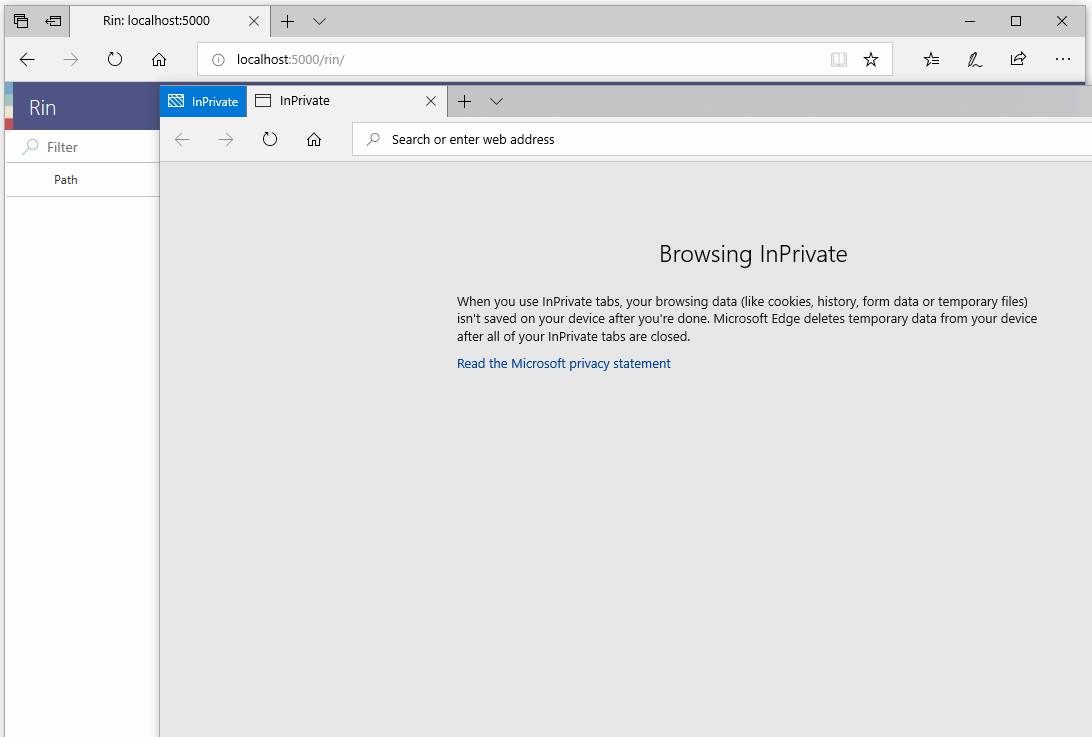Click the Rin app title
This screenshot has height=737, width=1092.
point(42,108)
